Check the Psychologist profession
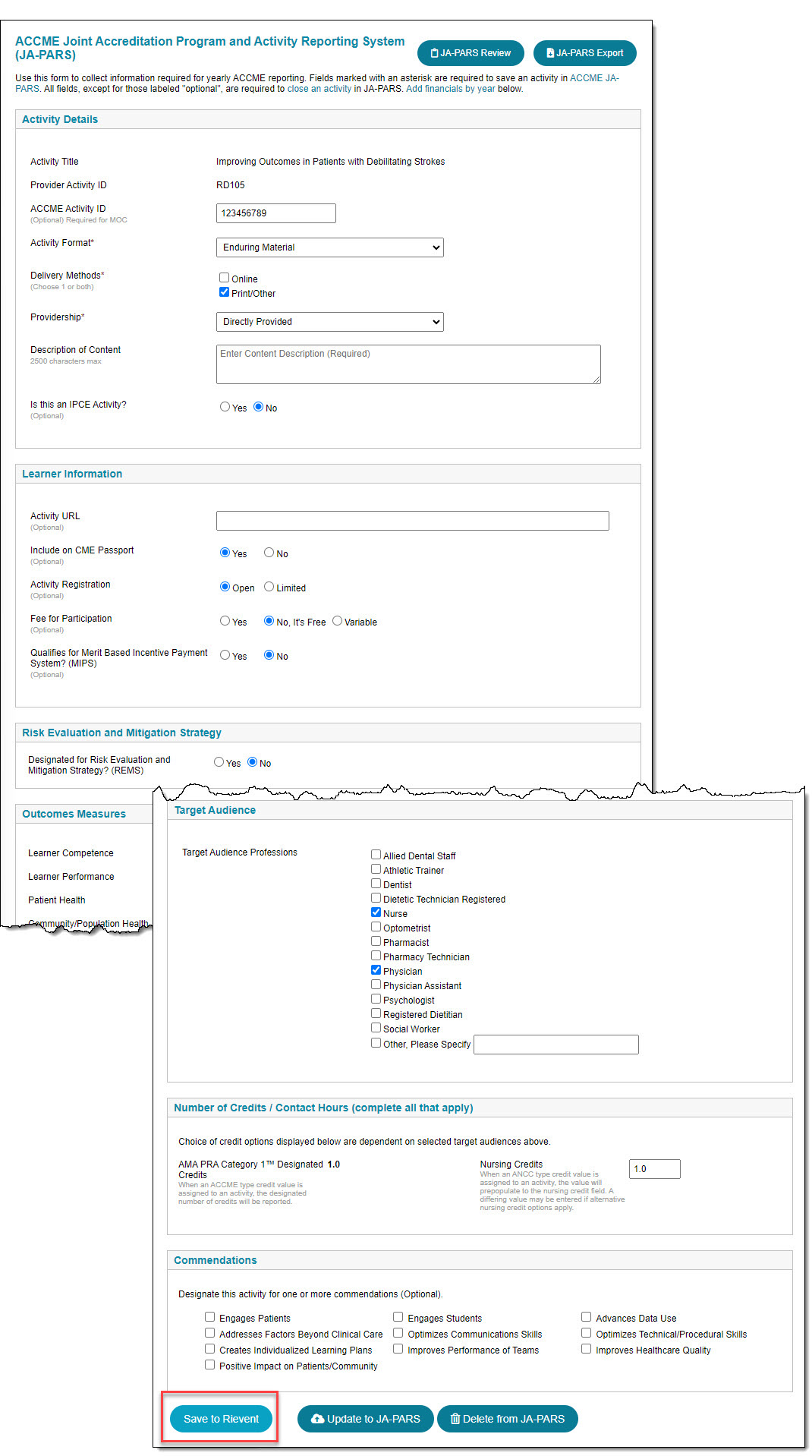This screenshot has height=1456, width=812. pyautogui.click(x=376, y=999)
